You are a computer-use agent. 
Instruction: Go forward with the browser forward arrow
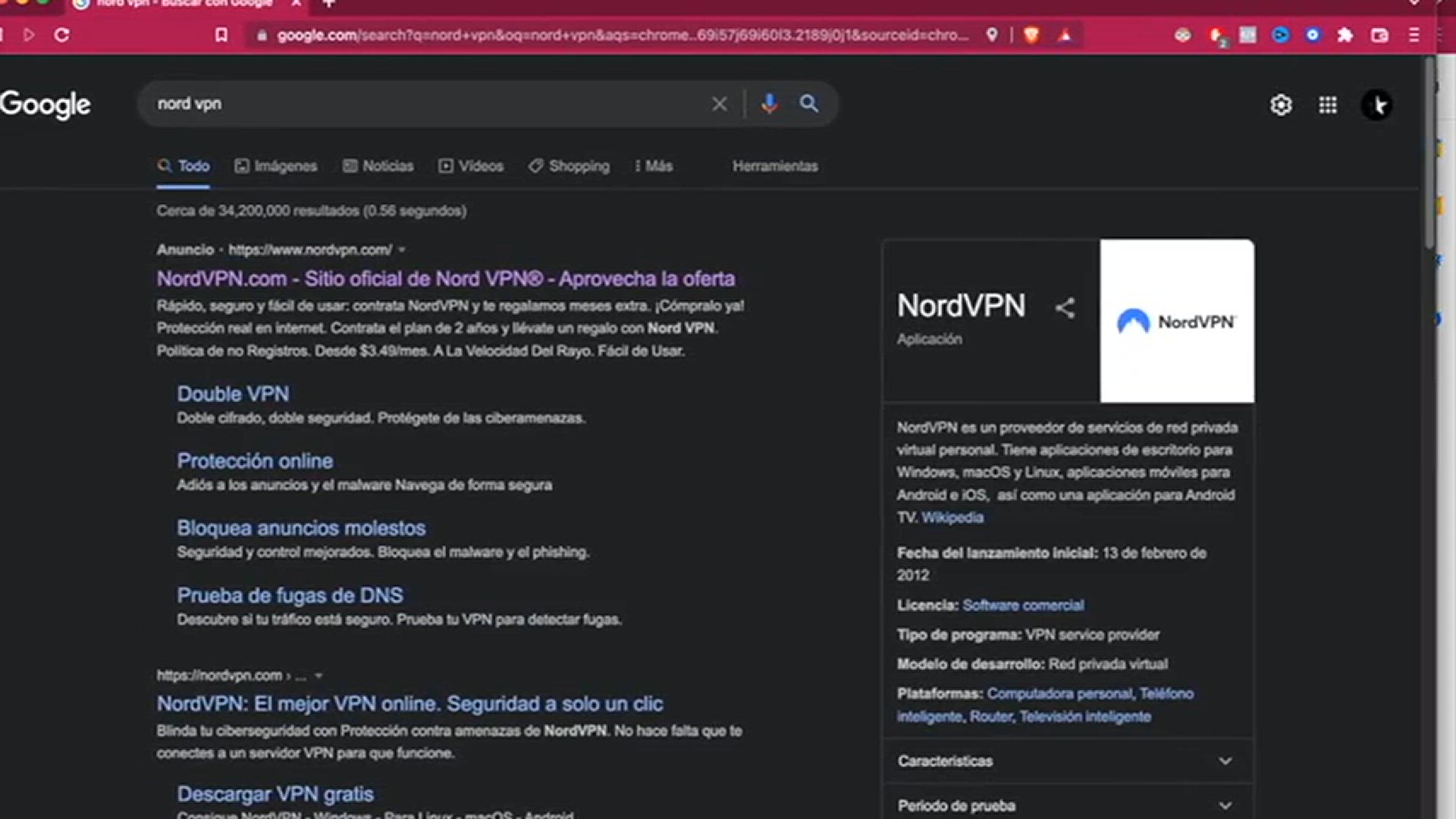click(29, 35)
